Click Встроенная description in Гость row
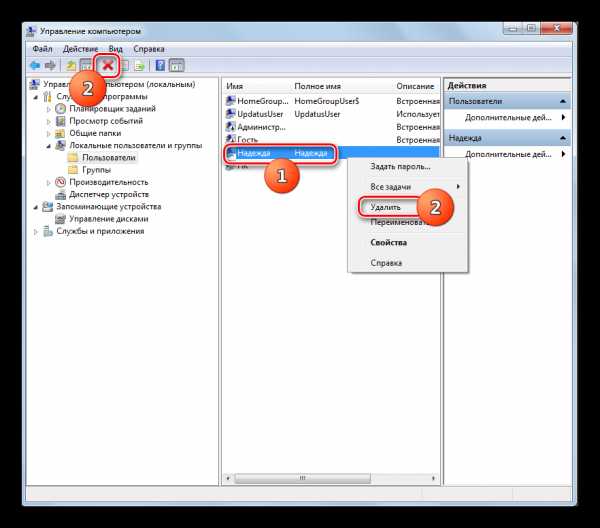This screenshot has width=600, height=528. point(418,140)
